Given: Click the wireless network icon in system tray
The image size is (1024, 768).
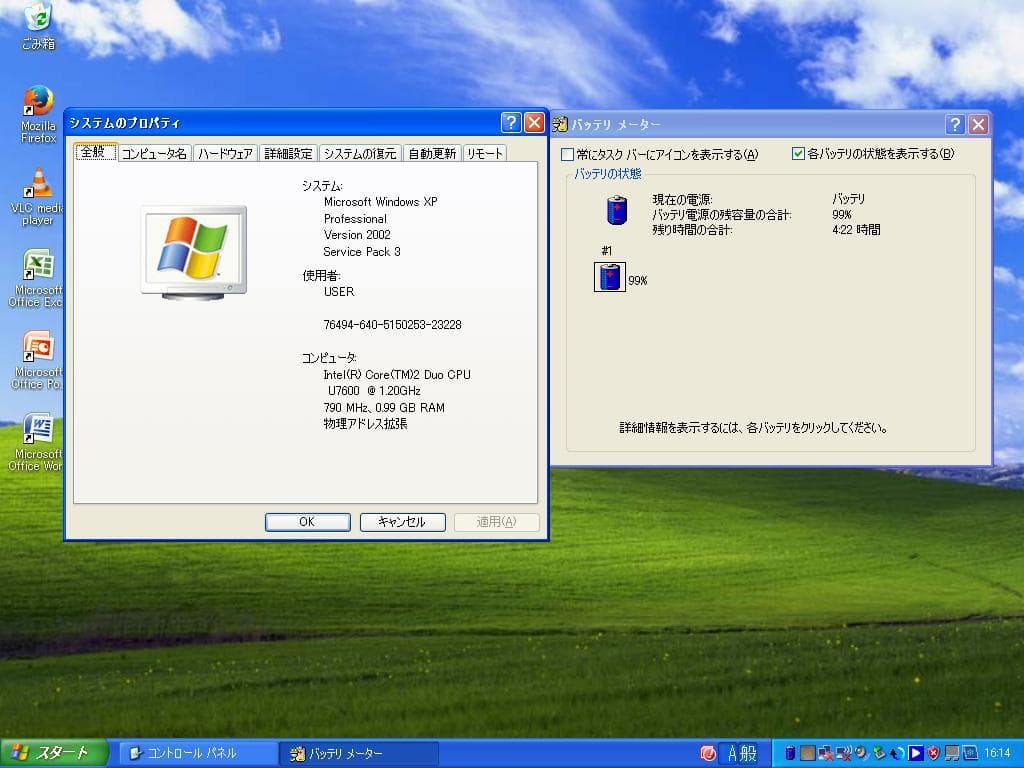Looking at the screenshot, I should 844,753.
